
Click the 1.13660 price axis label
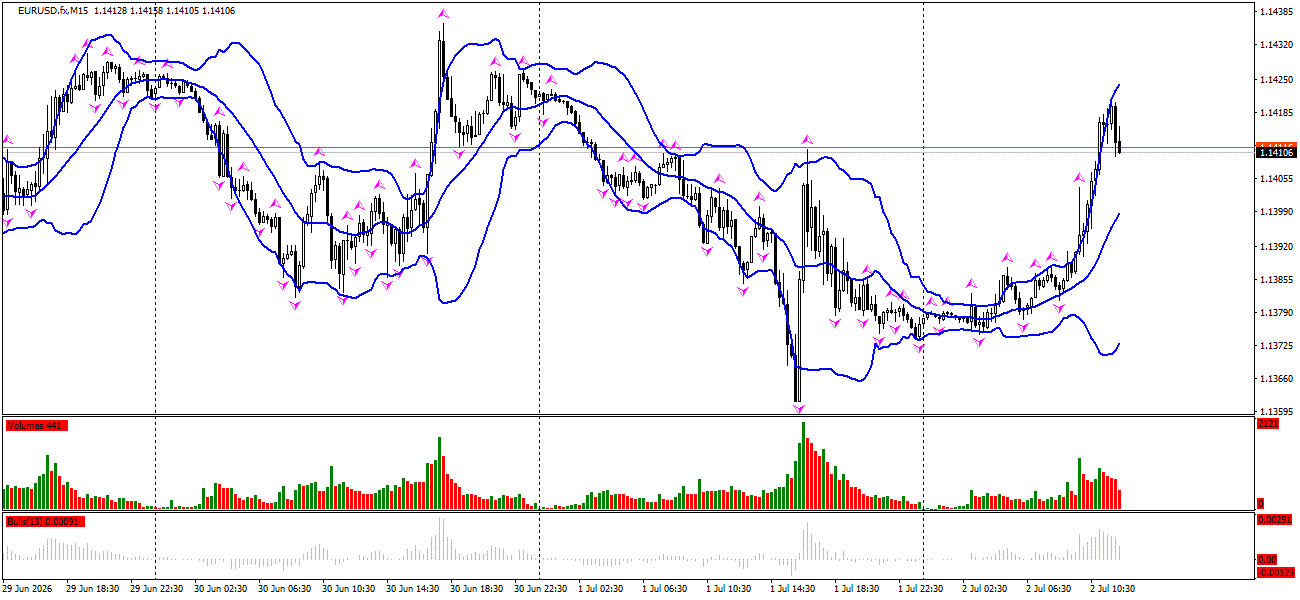point(1276,379)
